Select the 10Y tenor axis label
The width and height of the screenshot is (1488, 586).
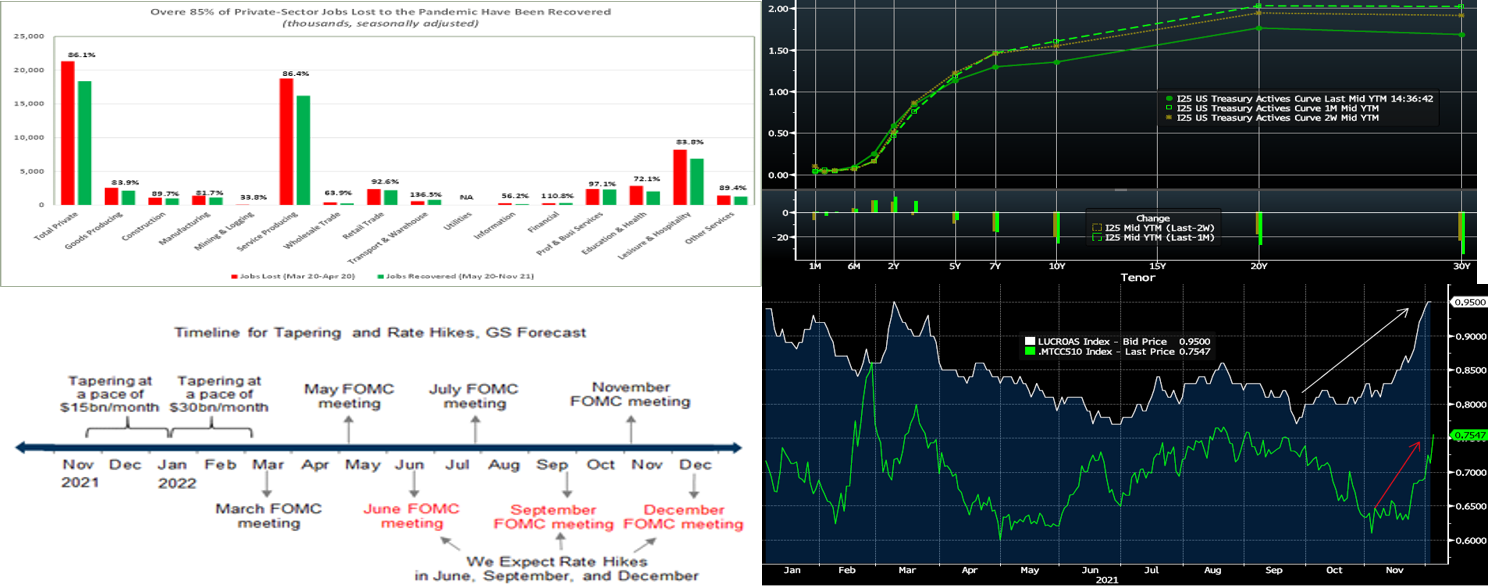pyautogui.click(x=1059, y=266)
